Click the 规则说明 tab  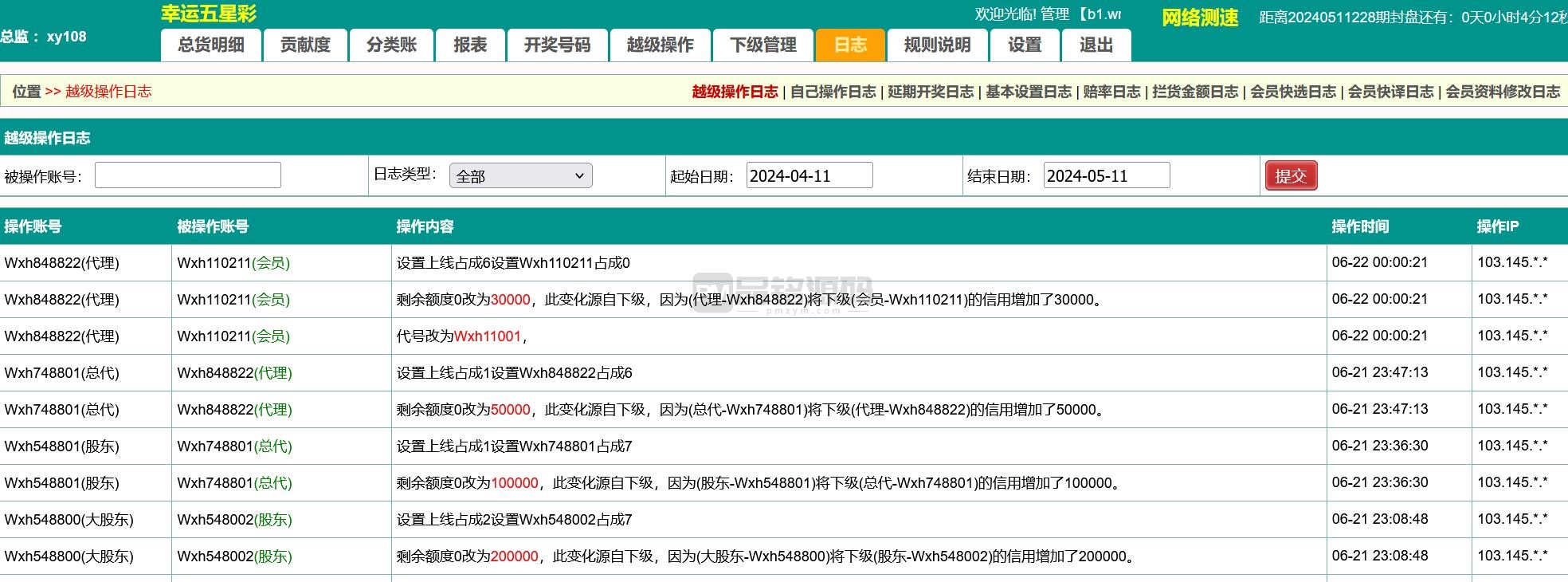click(937, 45)
